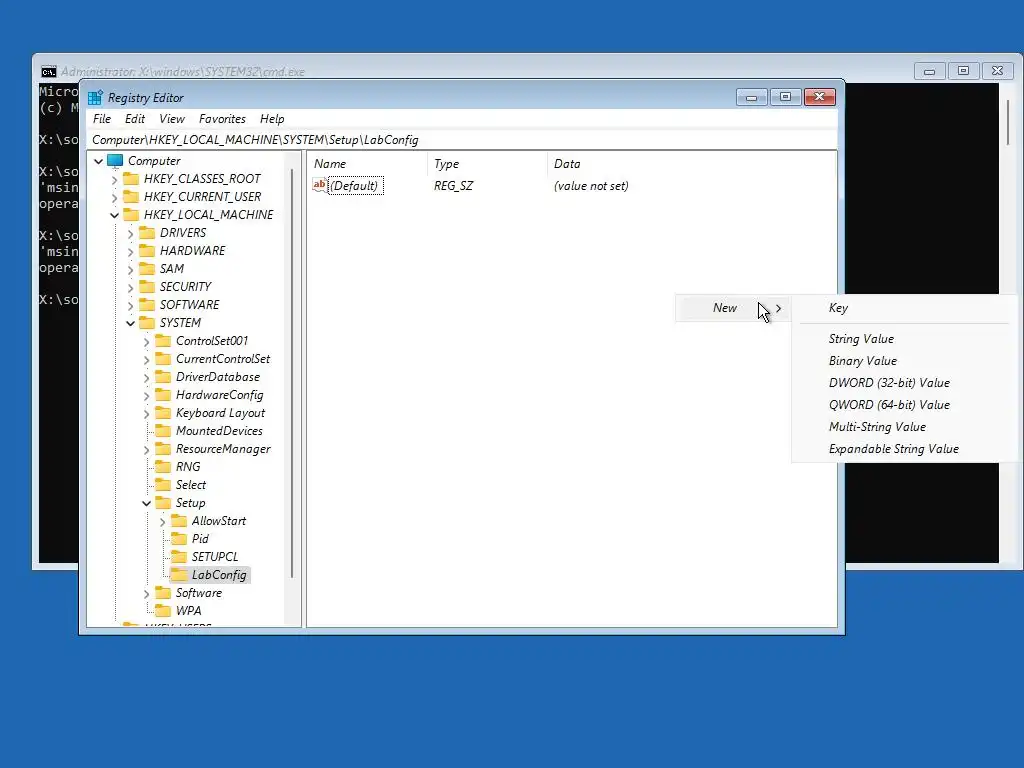1024x768 pixels.
Task: Click the DRIVERS folder icon
Action: pos(148,232)
